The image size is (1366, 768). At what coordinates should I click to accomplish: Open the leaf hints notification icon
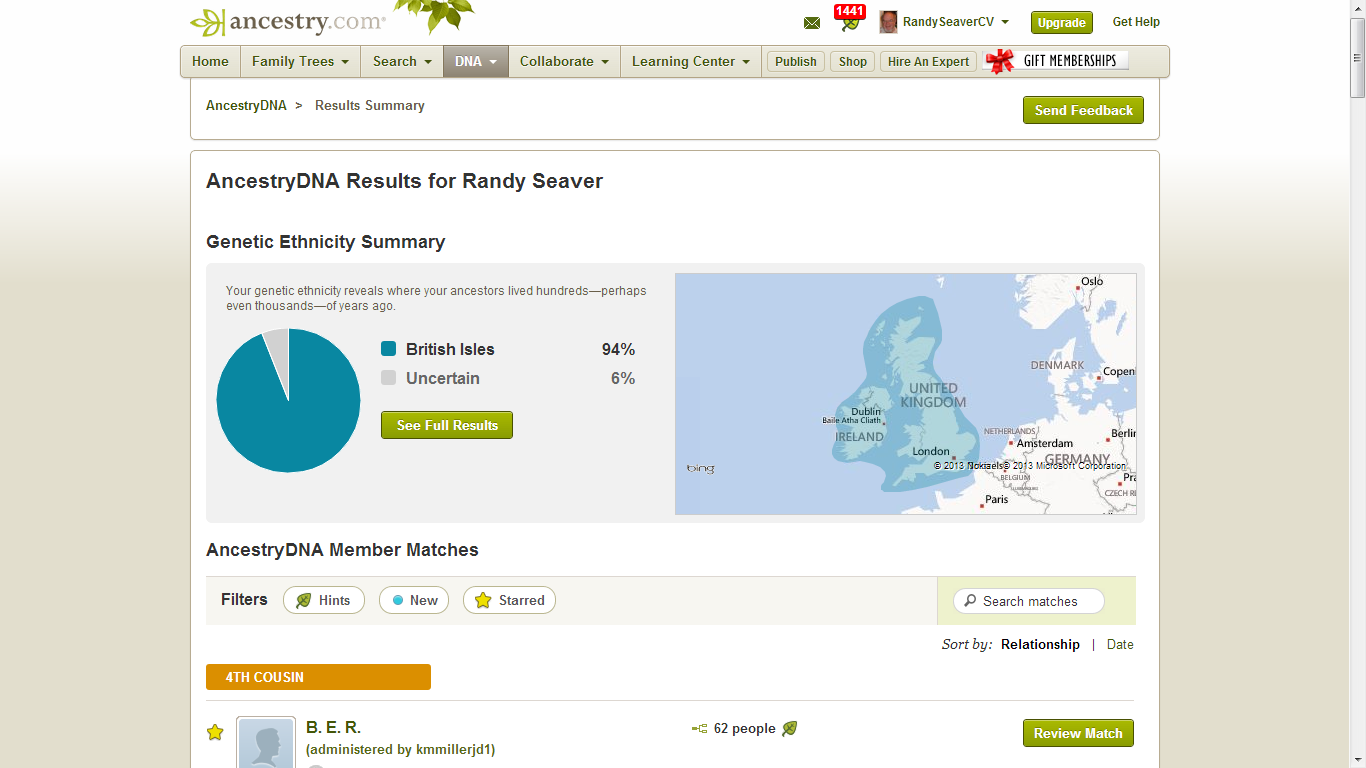[849, 19]
